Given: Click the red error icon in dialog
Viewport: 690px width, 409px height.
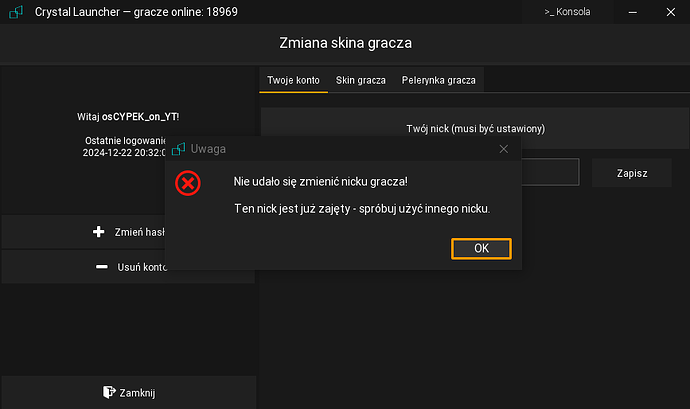Looking at the screenshot, I should pos(188,183).
